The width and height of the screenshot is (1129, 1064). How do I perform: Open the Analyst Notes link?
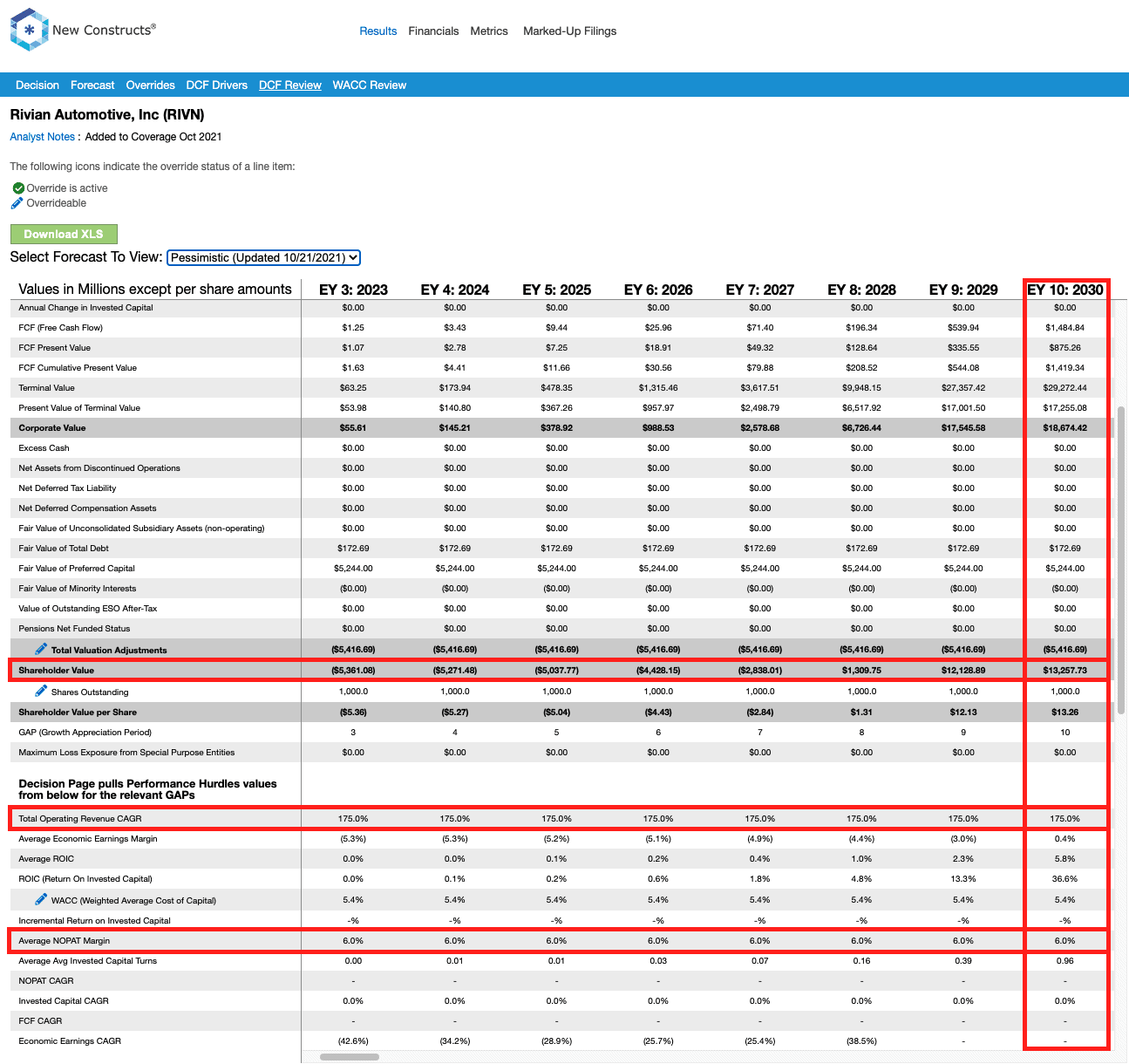43,137
